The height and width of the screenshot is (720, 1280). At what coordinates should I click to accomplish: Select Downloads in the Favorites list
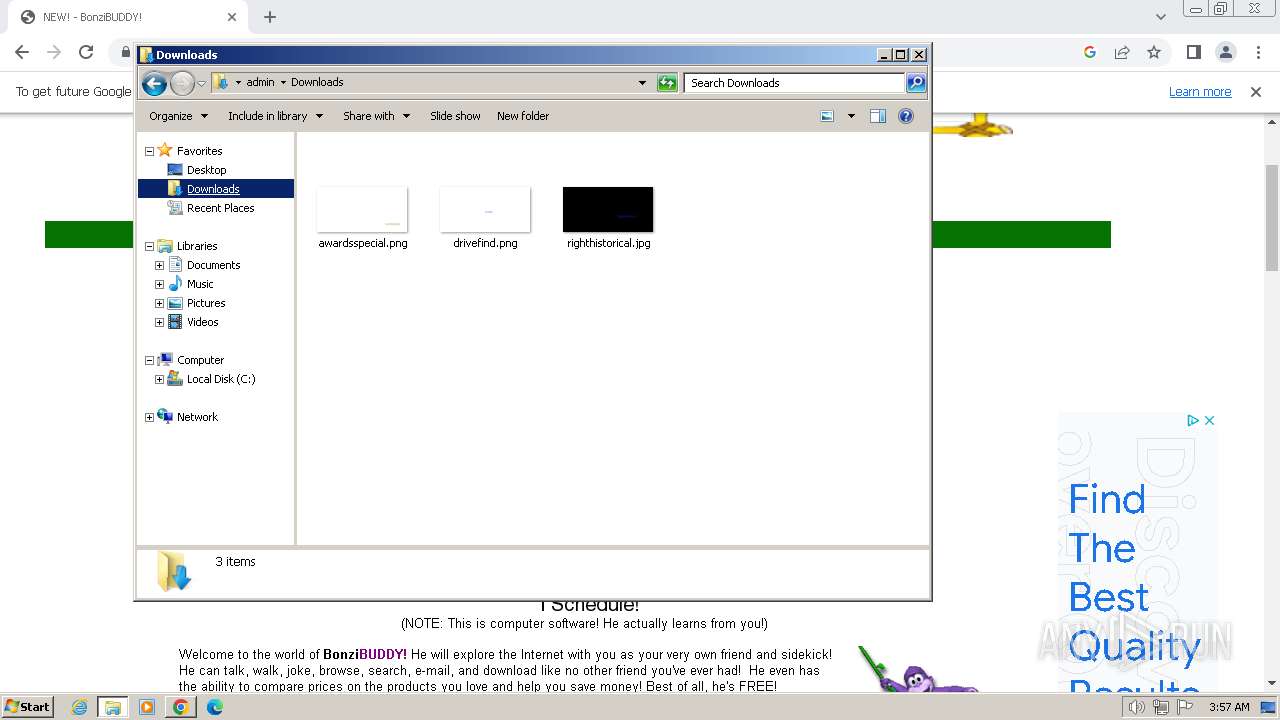click(213, 189)
